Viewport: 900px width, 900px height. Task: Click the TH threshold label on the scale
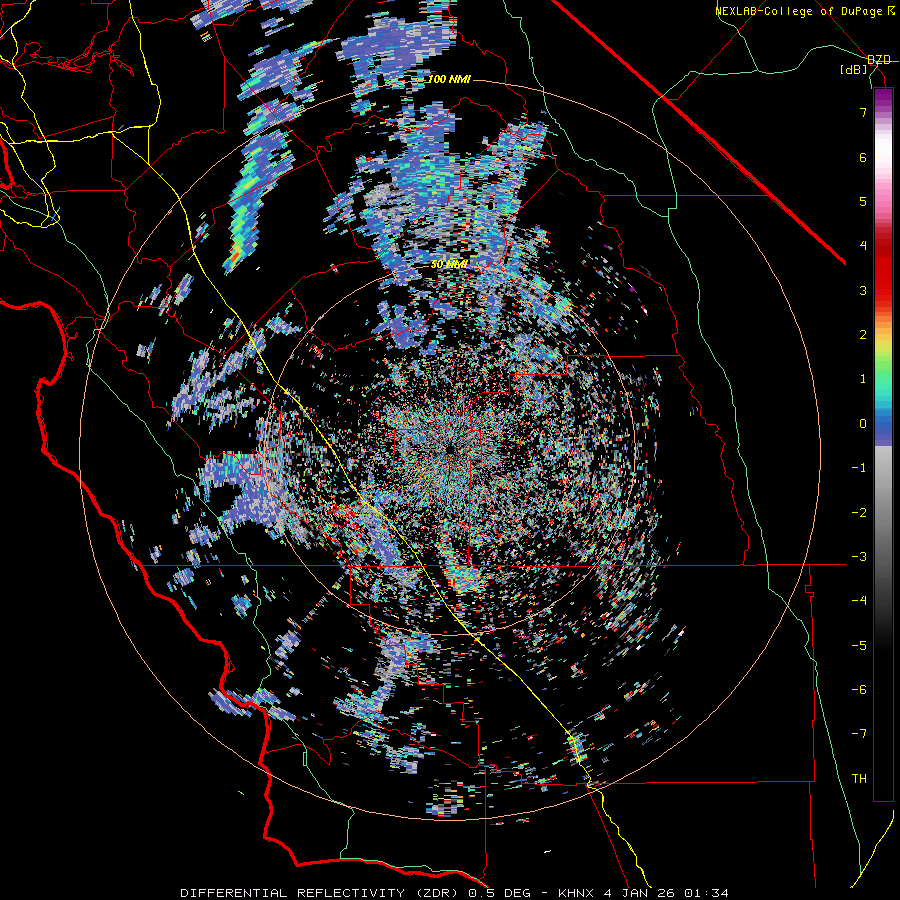click(x=859, y=779)
